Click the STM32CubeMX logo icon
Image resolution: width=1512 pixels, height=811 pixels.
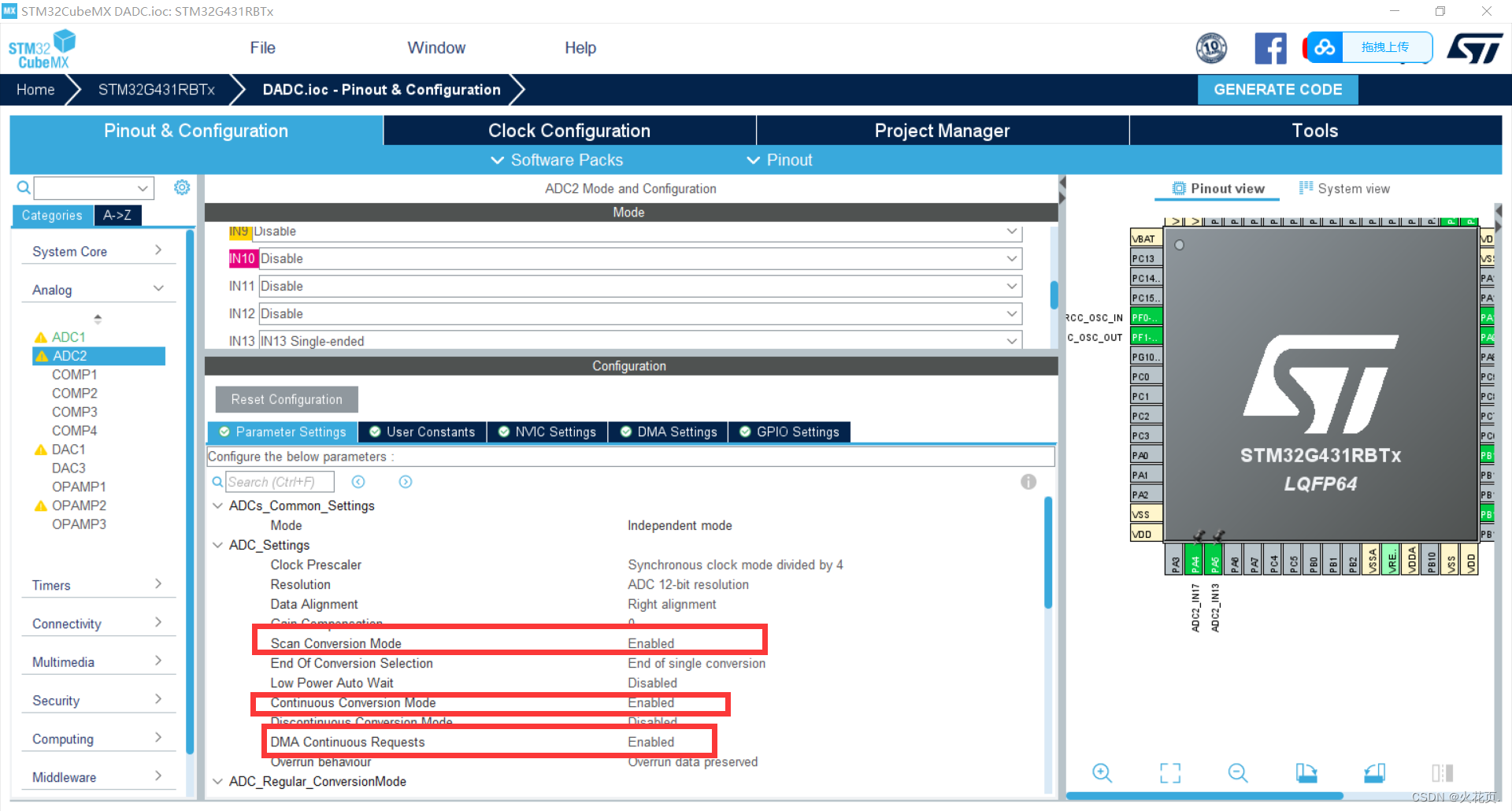42,49
